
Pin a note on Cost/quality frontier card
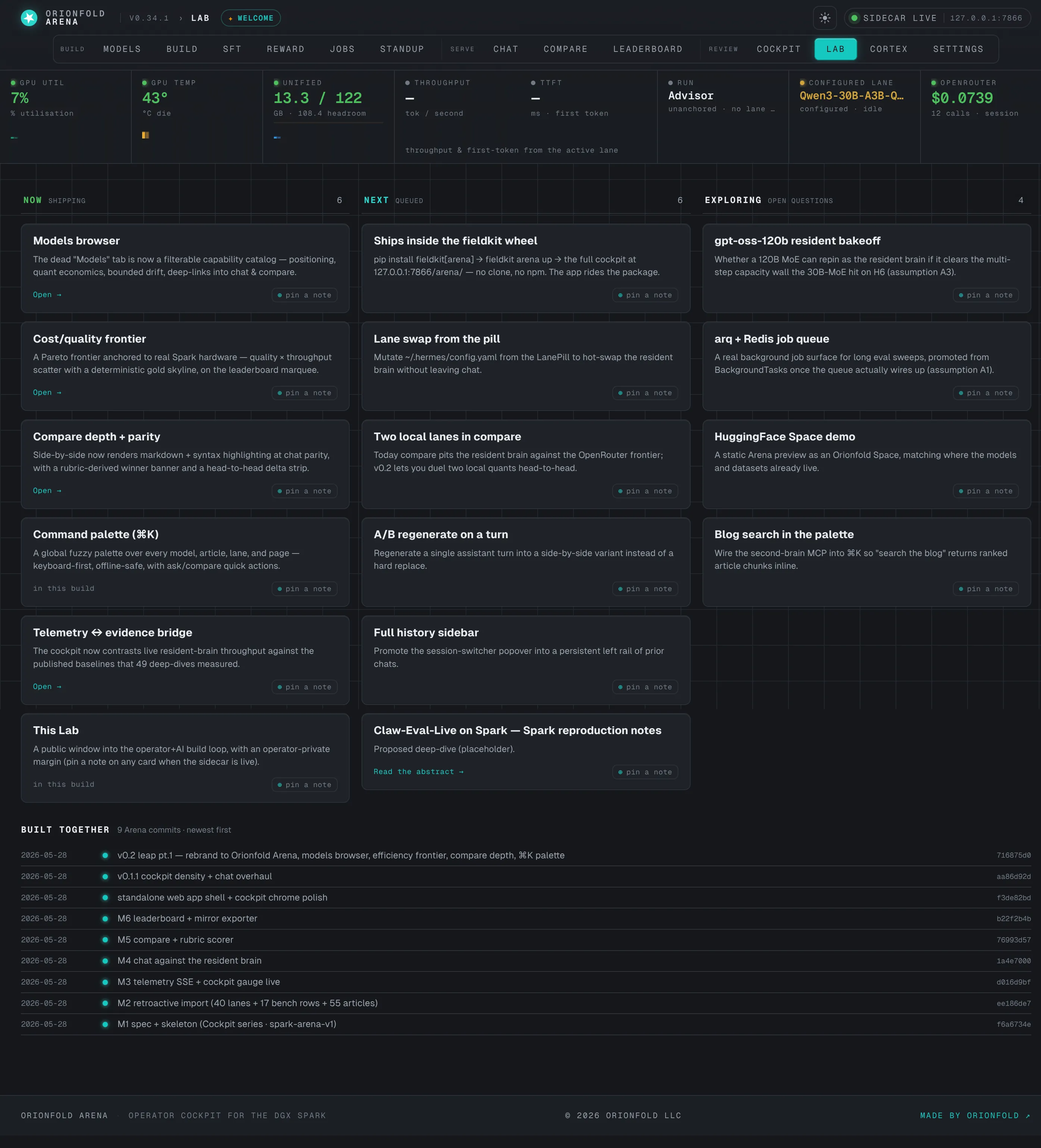pos(304,393)
